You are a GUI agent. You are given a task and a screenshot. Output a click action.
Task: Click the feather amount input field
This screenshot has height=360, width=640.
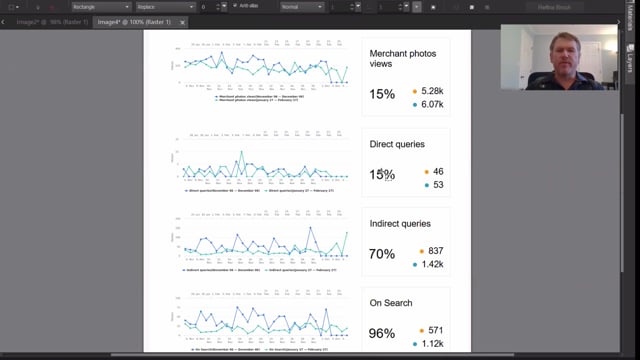click(207, 7)
